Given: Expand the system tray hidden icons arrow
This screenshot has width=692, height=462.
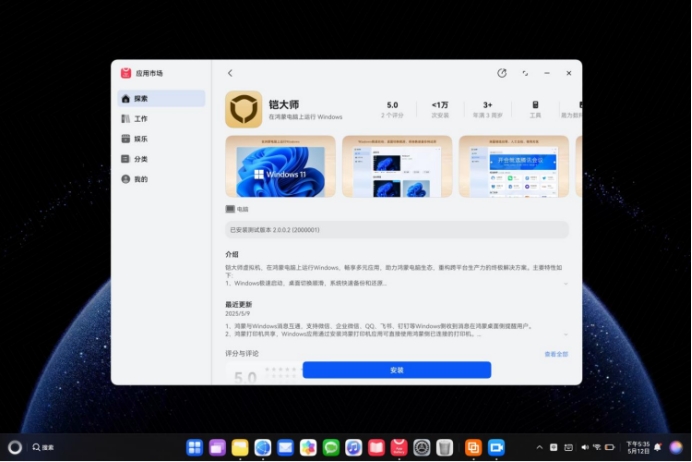Looking at the screenshot, I should [540, 447].
